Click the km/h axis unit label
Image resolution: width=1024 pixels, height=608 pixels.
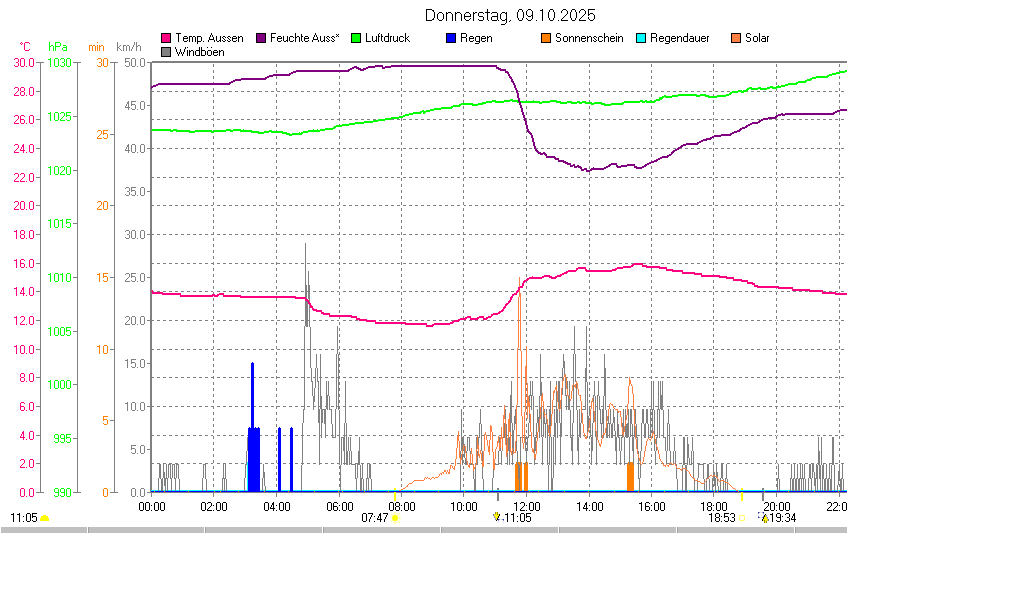pos(128,47)
